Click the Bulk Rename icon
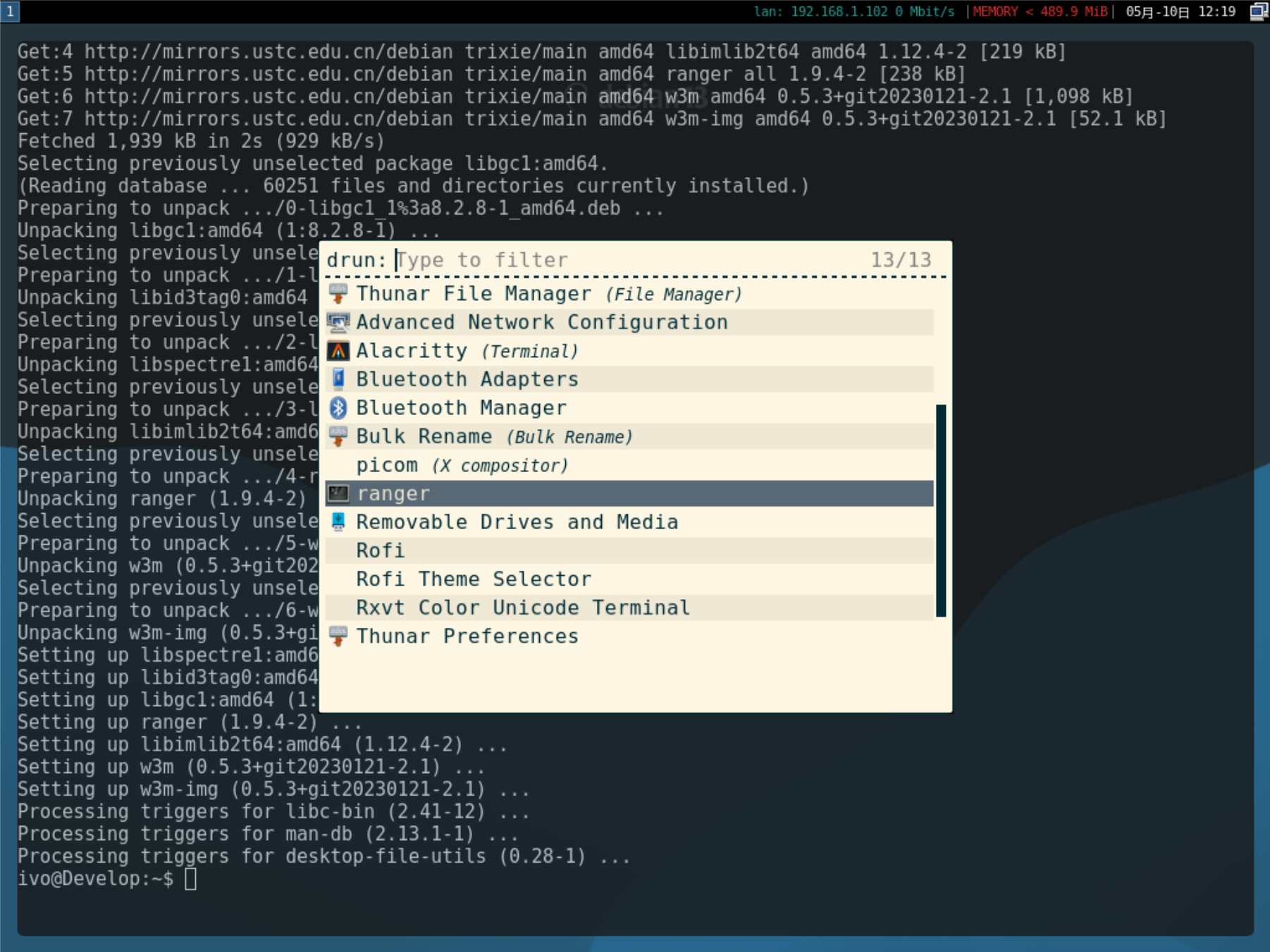Viewport: 1270px width, 952px height. 338,437
